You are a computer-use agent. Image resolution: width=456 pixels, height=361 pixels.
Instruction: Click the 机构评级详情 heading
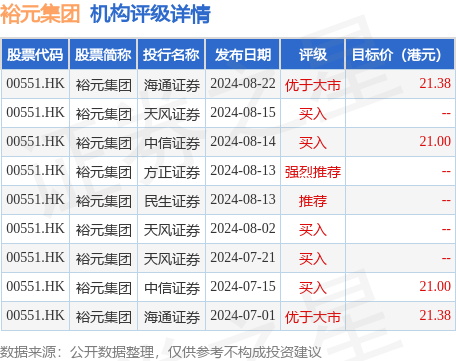point(150,15)
